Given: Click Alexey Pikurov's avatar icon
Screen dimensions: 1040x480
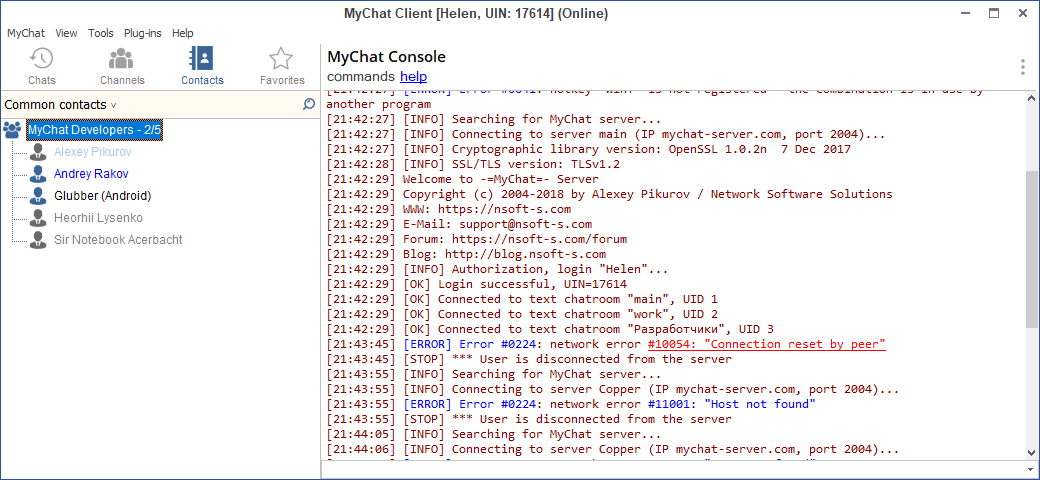Looking at the screenshot, I should tap(38, 152).
